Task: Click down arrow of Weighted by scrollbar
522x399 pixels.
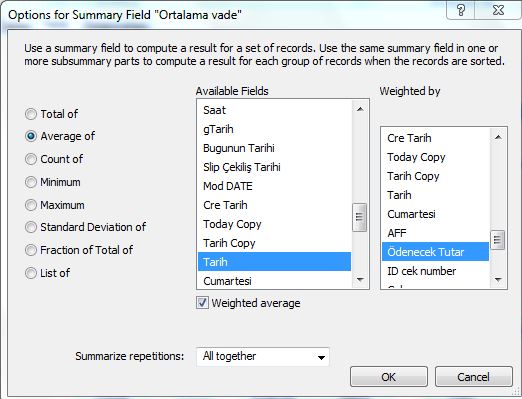Action: [498, 279]
